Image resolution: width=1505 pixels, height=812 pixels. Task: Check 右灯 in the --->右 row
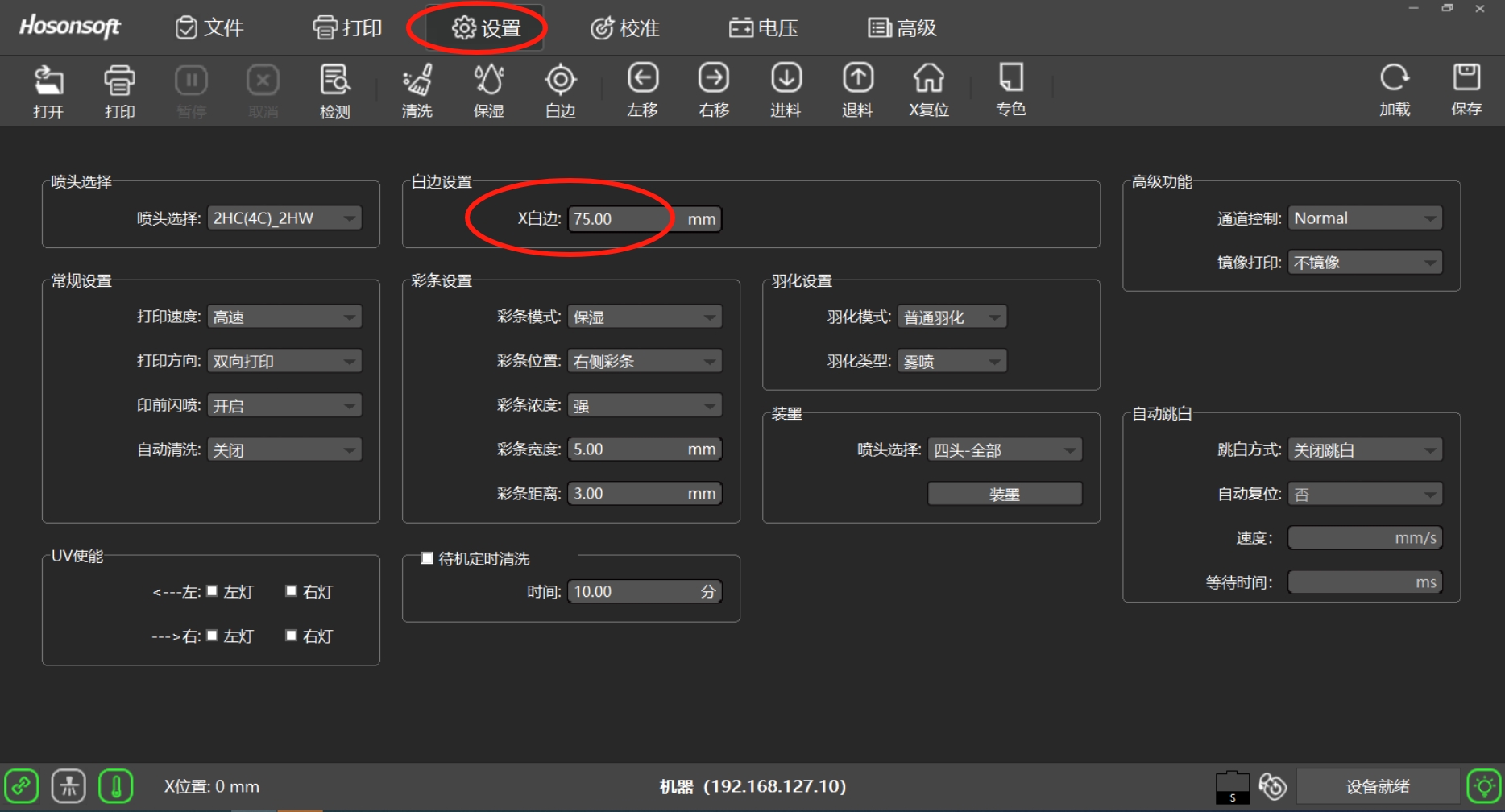(x=292, y=636)
